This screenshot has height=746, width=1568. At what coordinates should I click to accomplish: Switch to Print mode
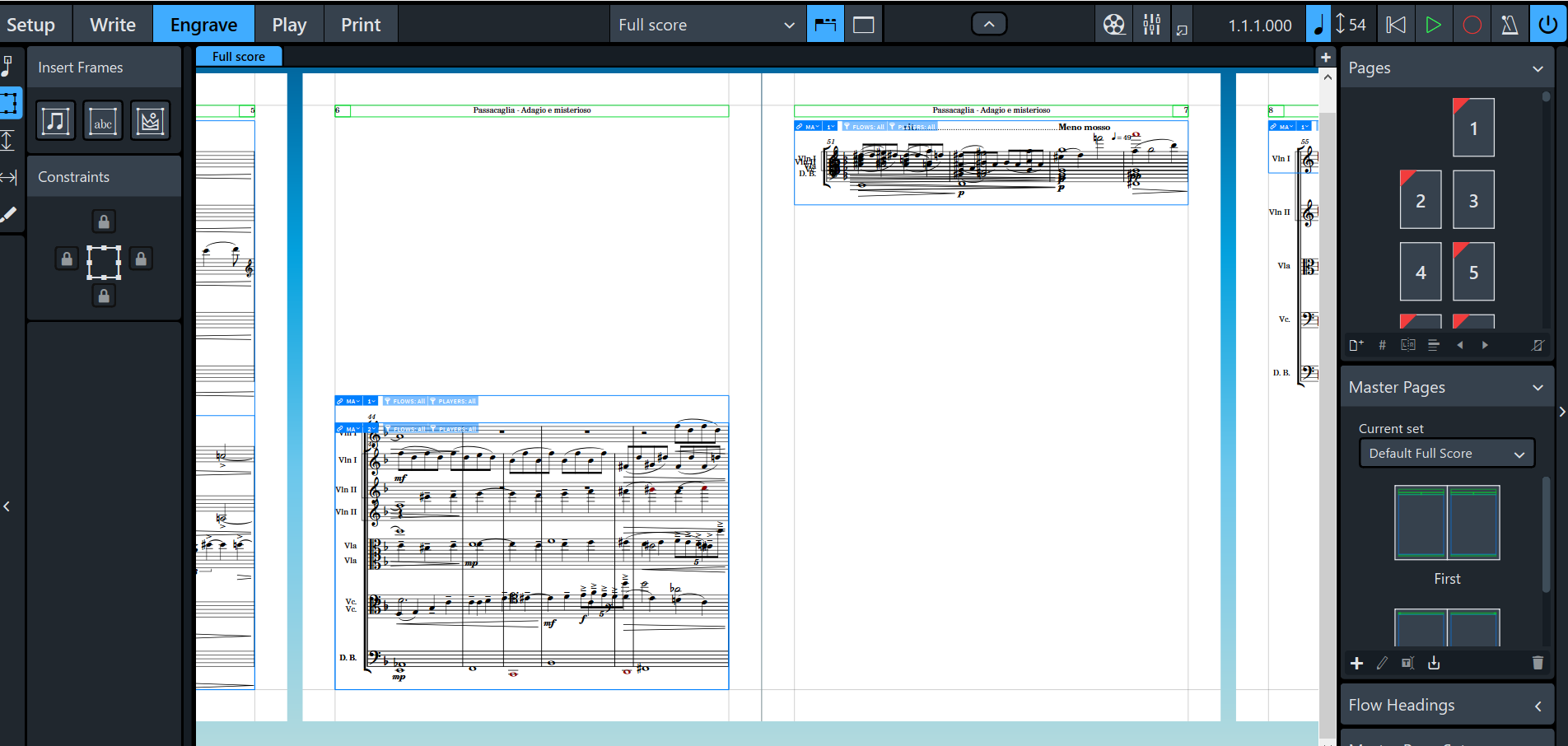[x=361, y=25]
